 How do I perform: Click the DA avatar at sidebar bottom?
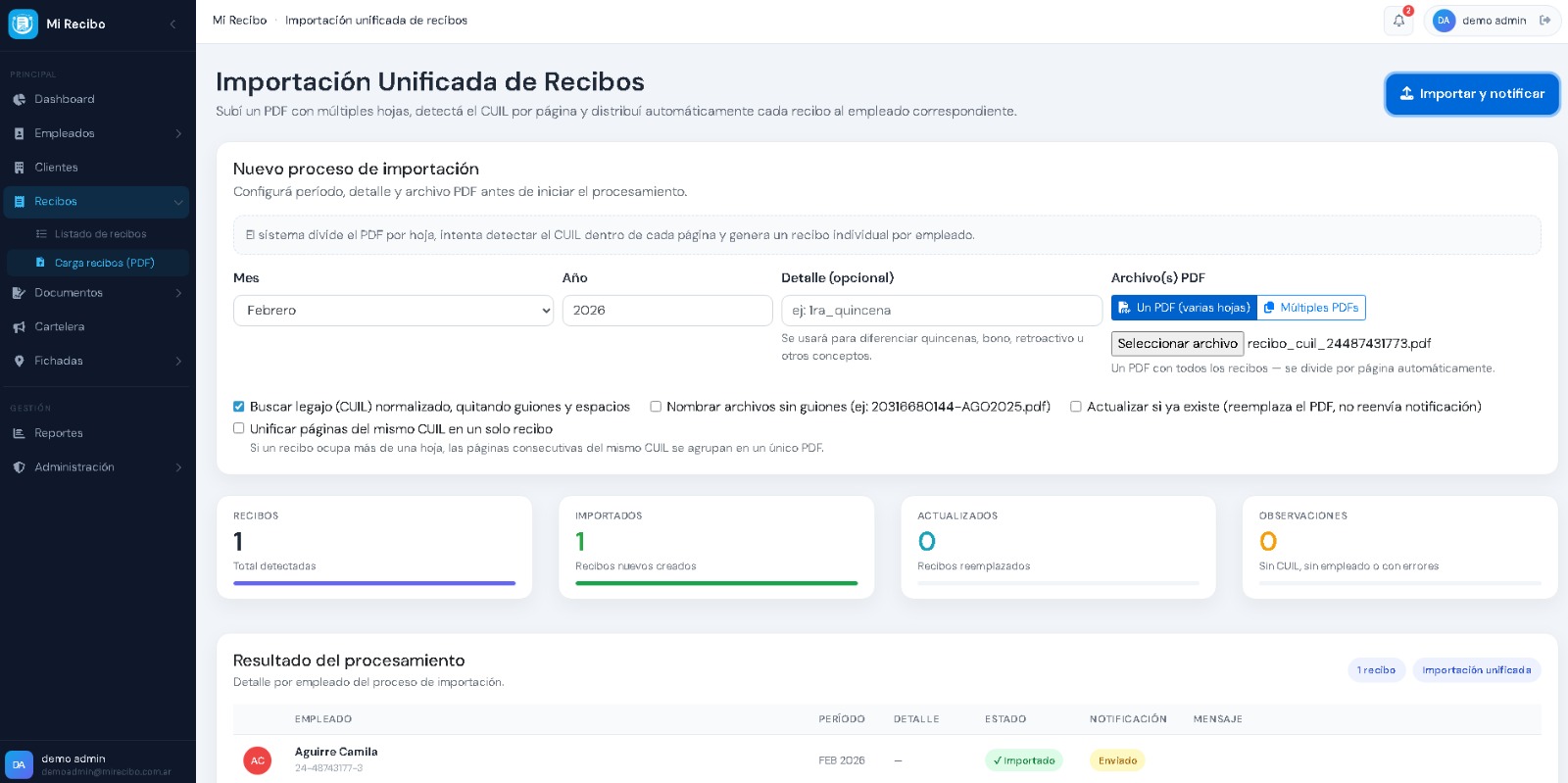click(x=19, y=764)
